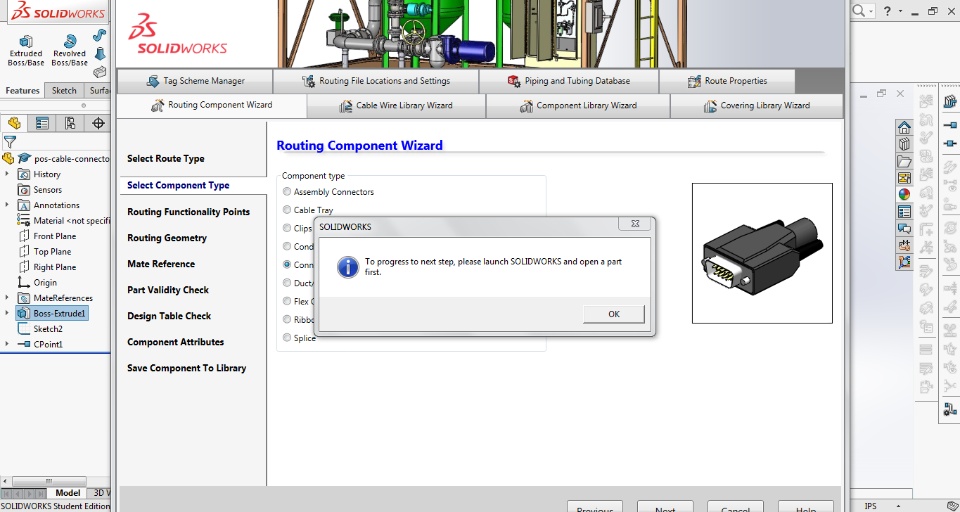Select the Clips radio button
960x512 pixels.
(287, 228)
